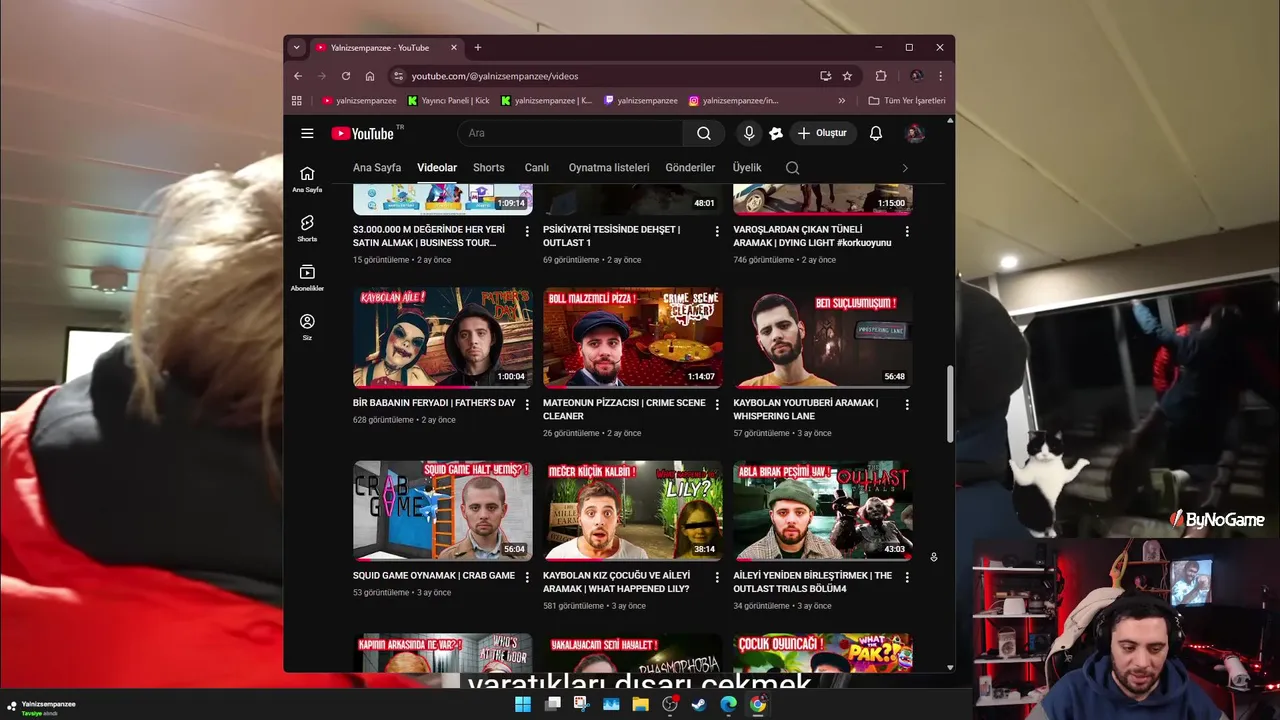Open the Instagram yalnizsempanzee bookmark
Screen dimensions: 1280x720
click(734, 100)
